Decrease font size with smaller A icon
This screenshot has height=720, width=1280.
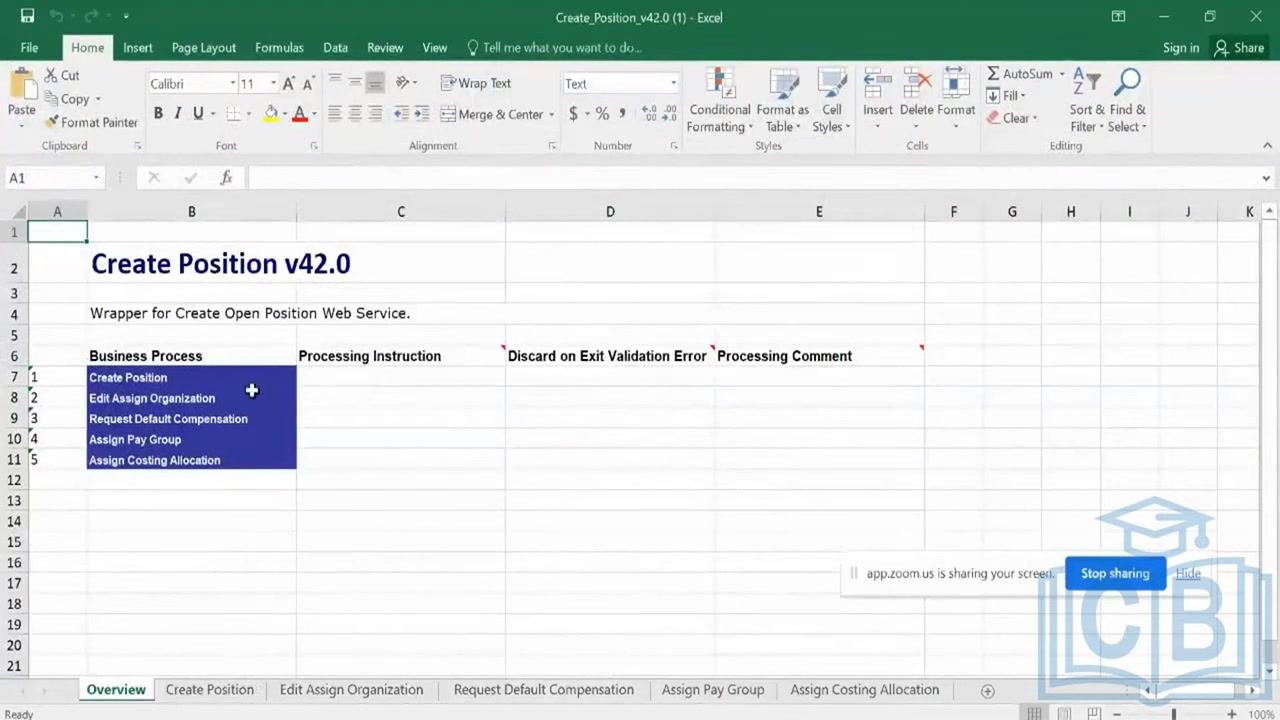(307, 84)
